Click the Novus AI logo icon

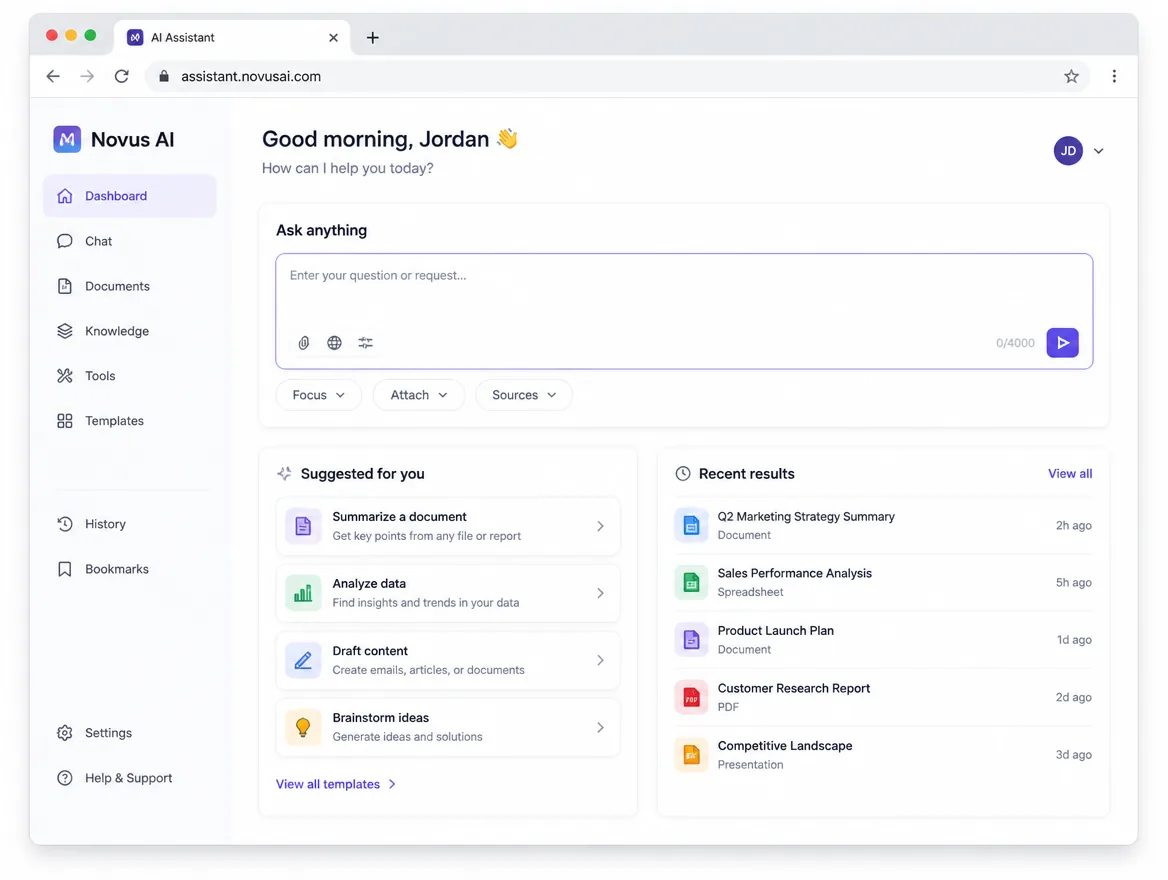click(x=67, y=139)
